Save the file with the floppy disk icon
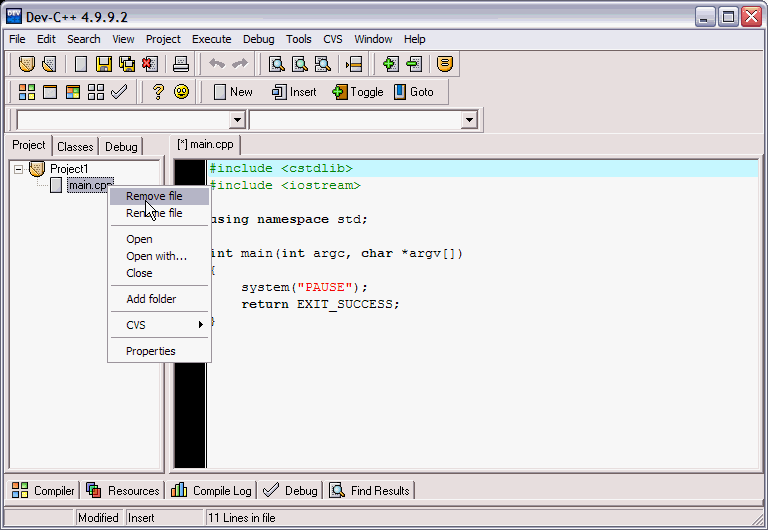This screenshot has width=768, height=530. (104, 64)
